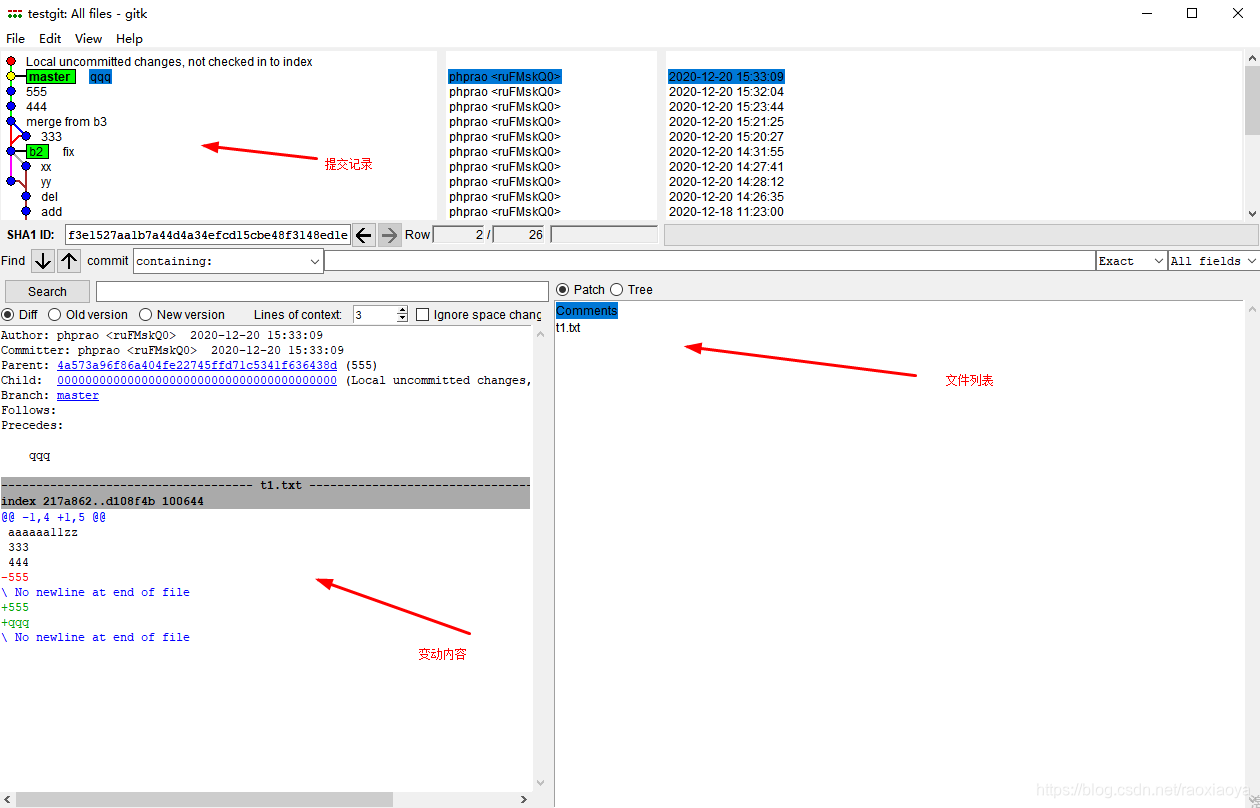The width and height of the screenshot is (1260, 808).
Task: Select the 'add' commit row
Action: tap(51, 212)
